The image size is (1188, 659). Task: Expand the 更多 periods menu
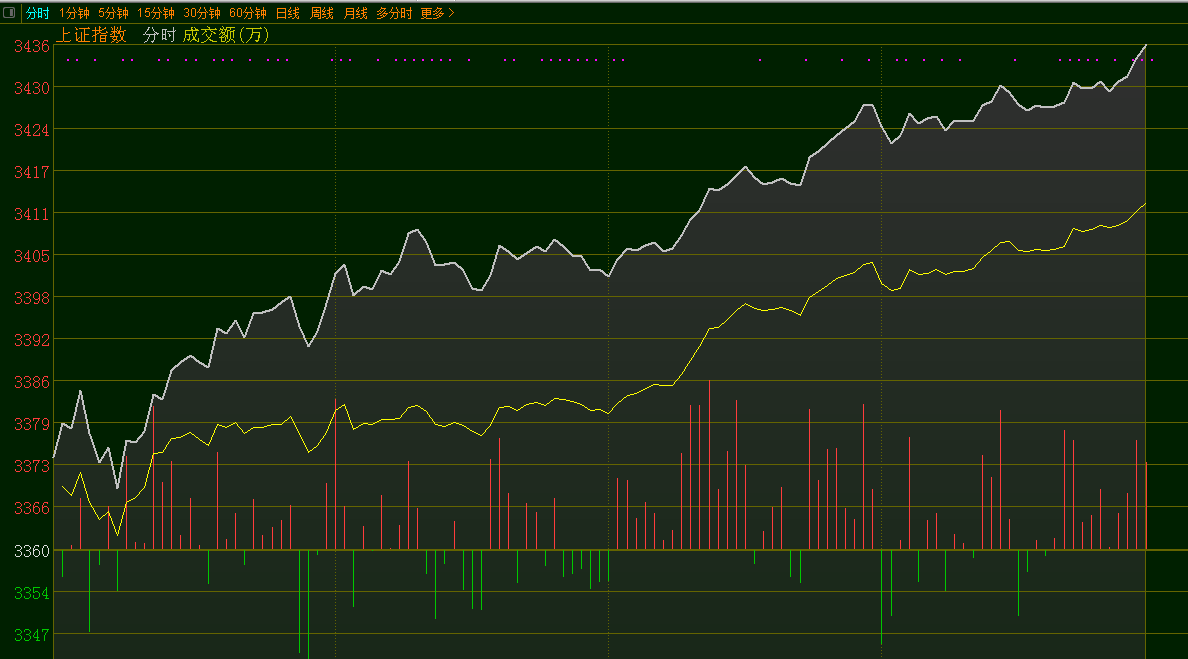coord(437,13)
